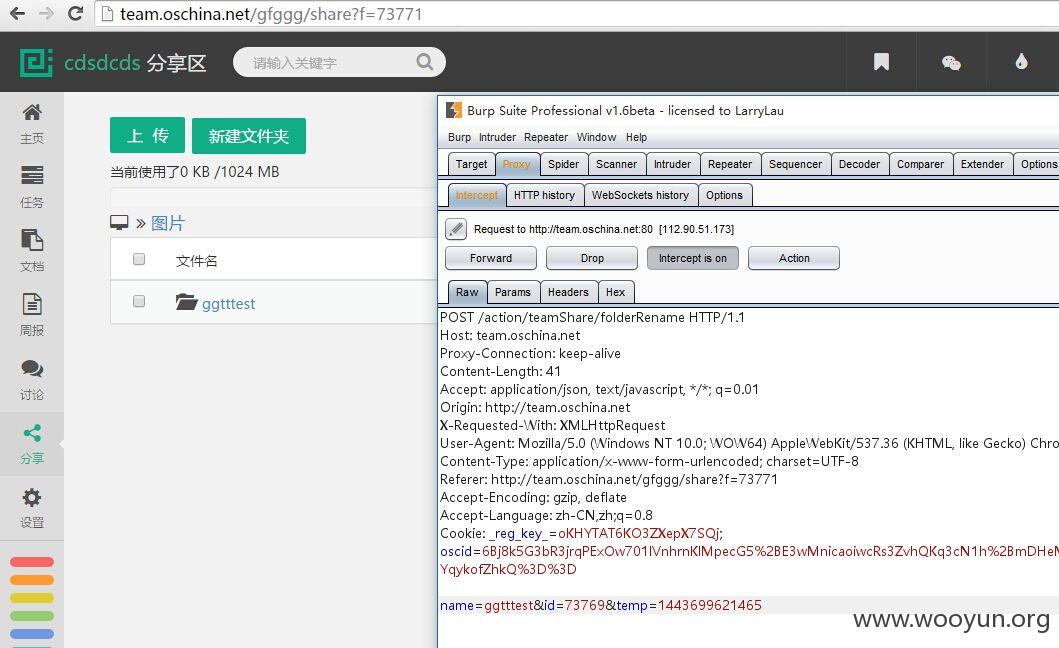Image resolution: width=1059 pixels, height=648 pixels.
Task: Open the Intruder menu in menu bar
Action: 497,137
